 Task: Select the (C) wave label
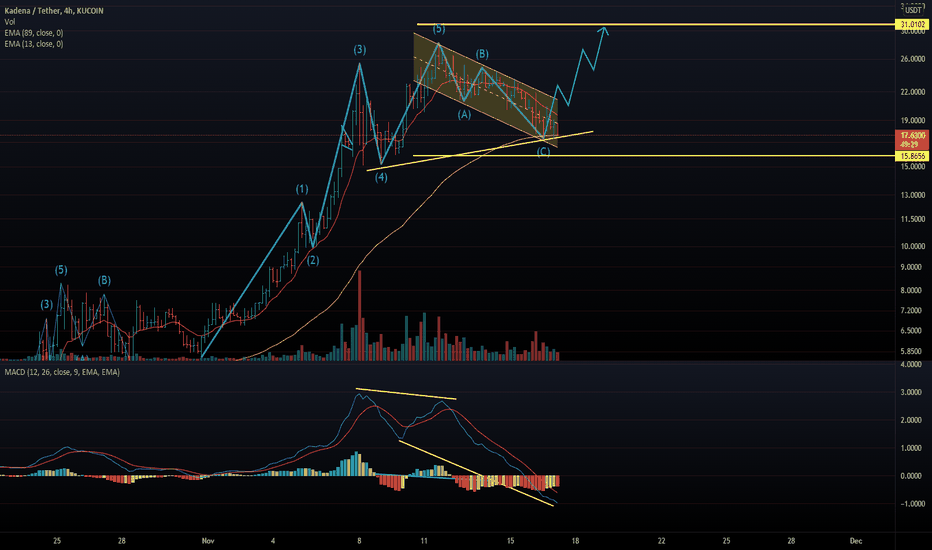pos(543,152)
